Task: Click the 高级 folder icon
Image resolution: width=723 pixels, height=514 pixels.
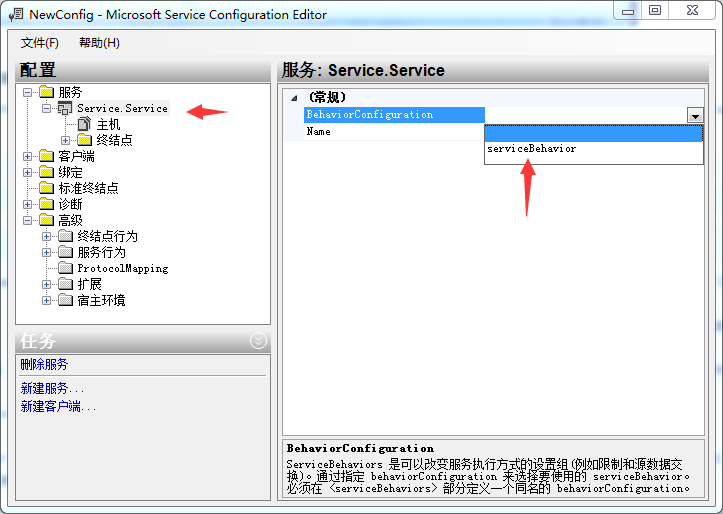Action: (x=47, y=220)
